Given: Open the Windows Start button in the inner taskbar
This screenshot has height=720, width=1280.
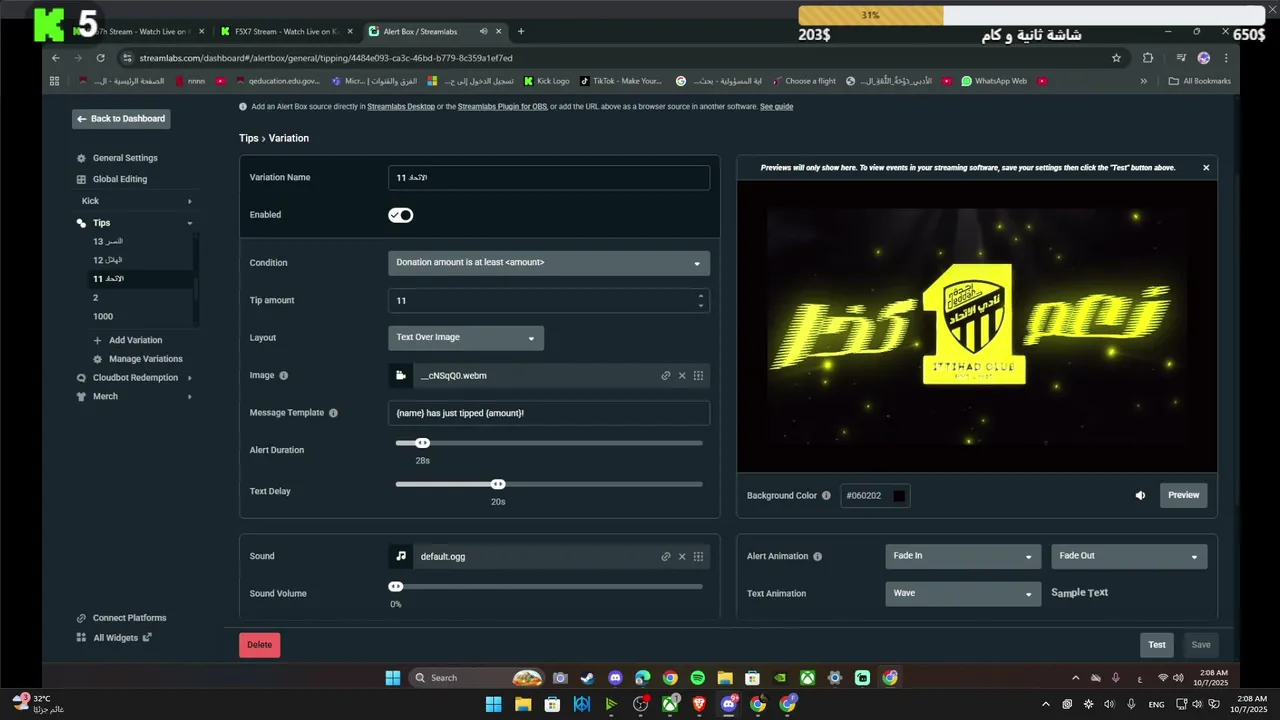Looking at the screenshot, I should pos(393,678).
